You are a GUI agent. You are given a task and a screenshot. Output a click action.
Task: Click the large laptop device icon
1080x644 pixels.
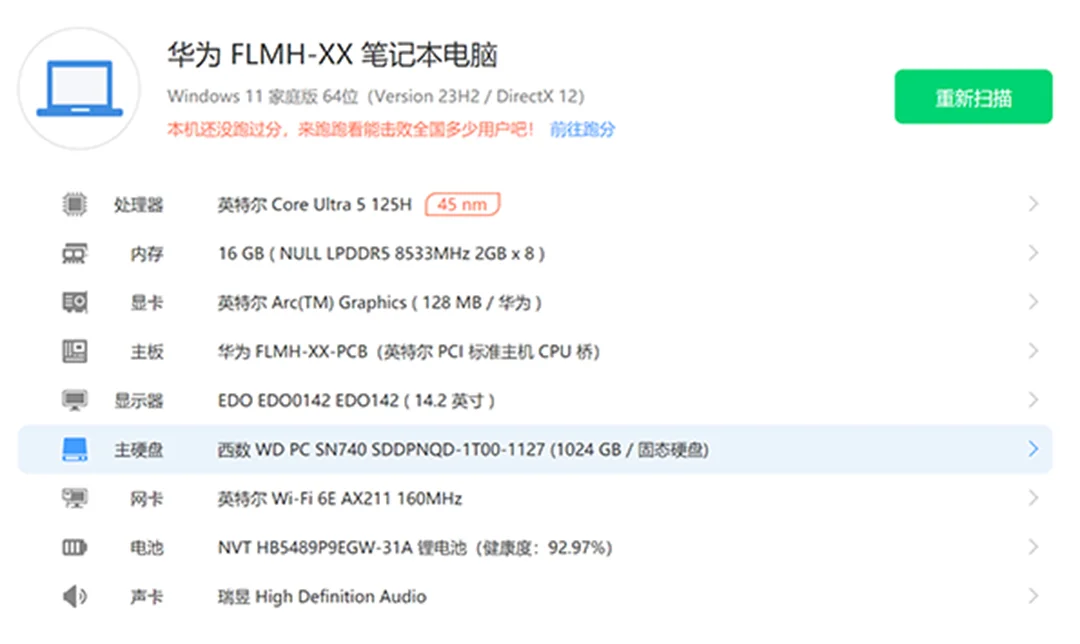(80, 89)
